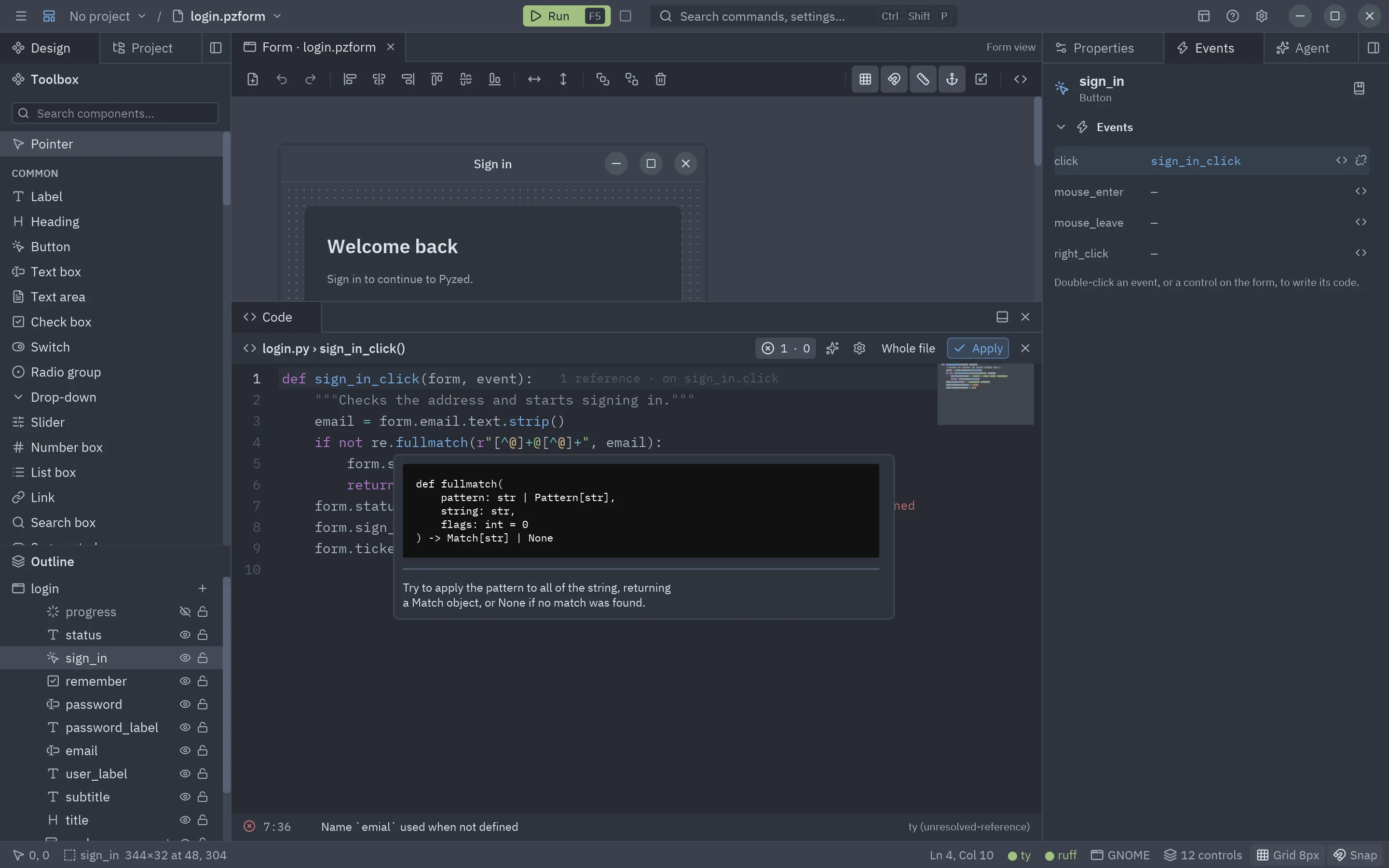Open settings gear in title bar
Screen dimensions: 1389x868
[1261, 16]
